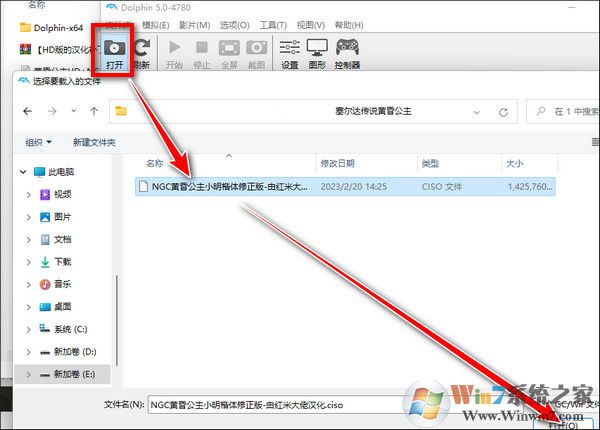The image size is (600, 430).
Task: Open the View (视图) menu
Action: [311, 25]
